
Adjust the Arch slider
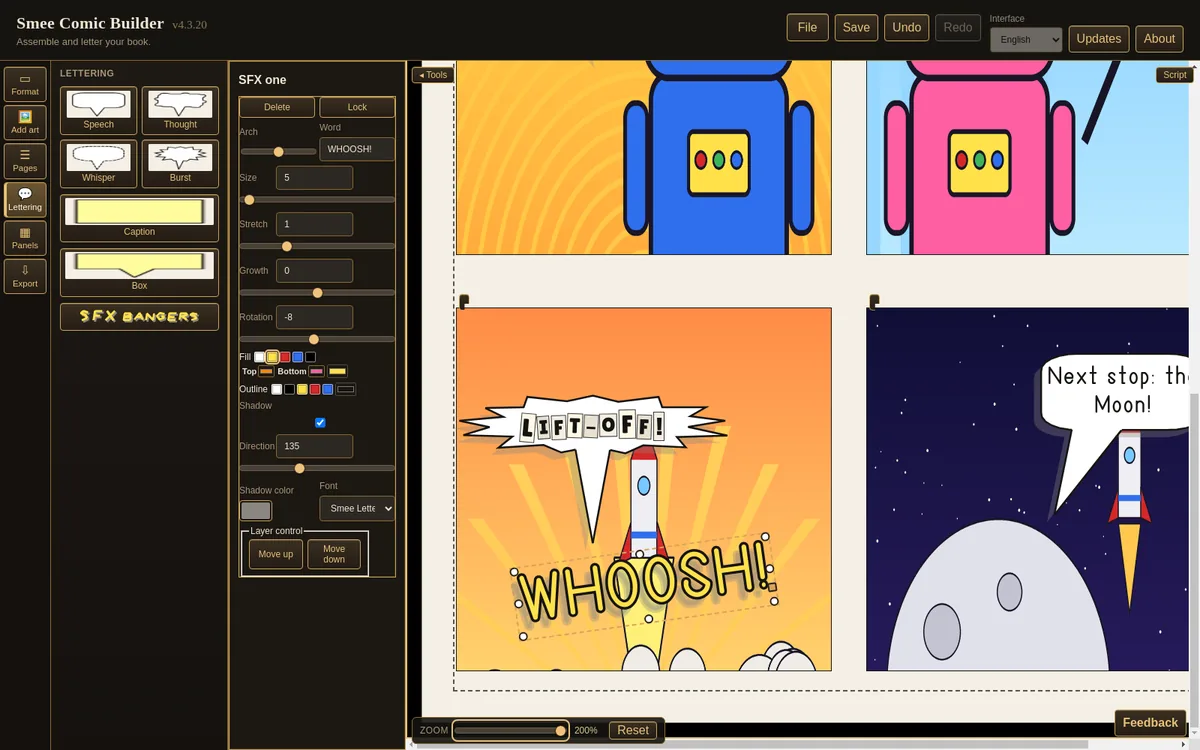[x=278, y=152]
